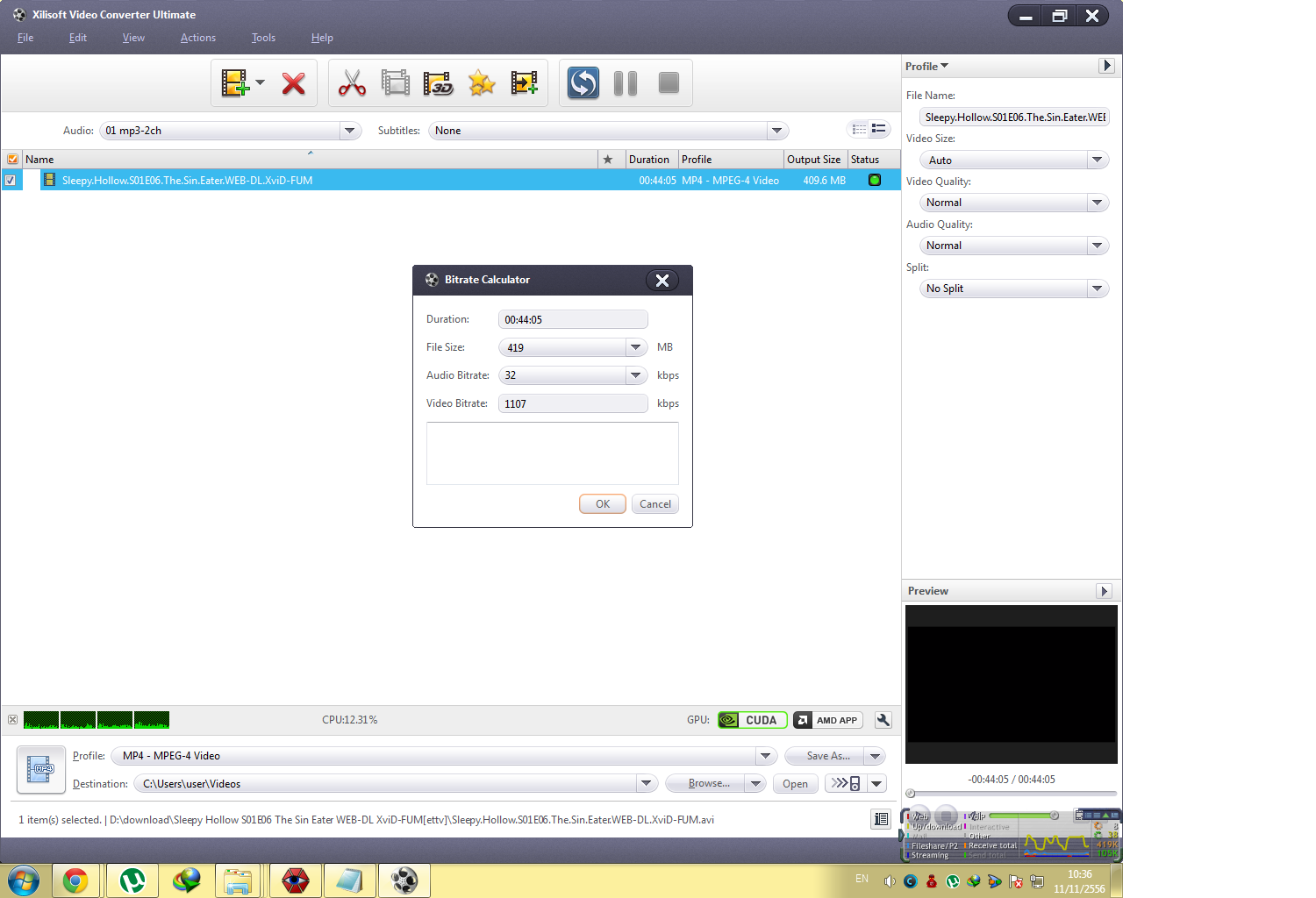Toggle AMD APP acceleration
Viewport: 1316px width, 898px height.
point(828,720)
